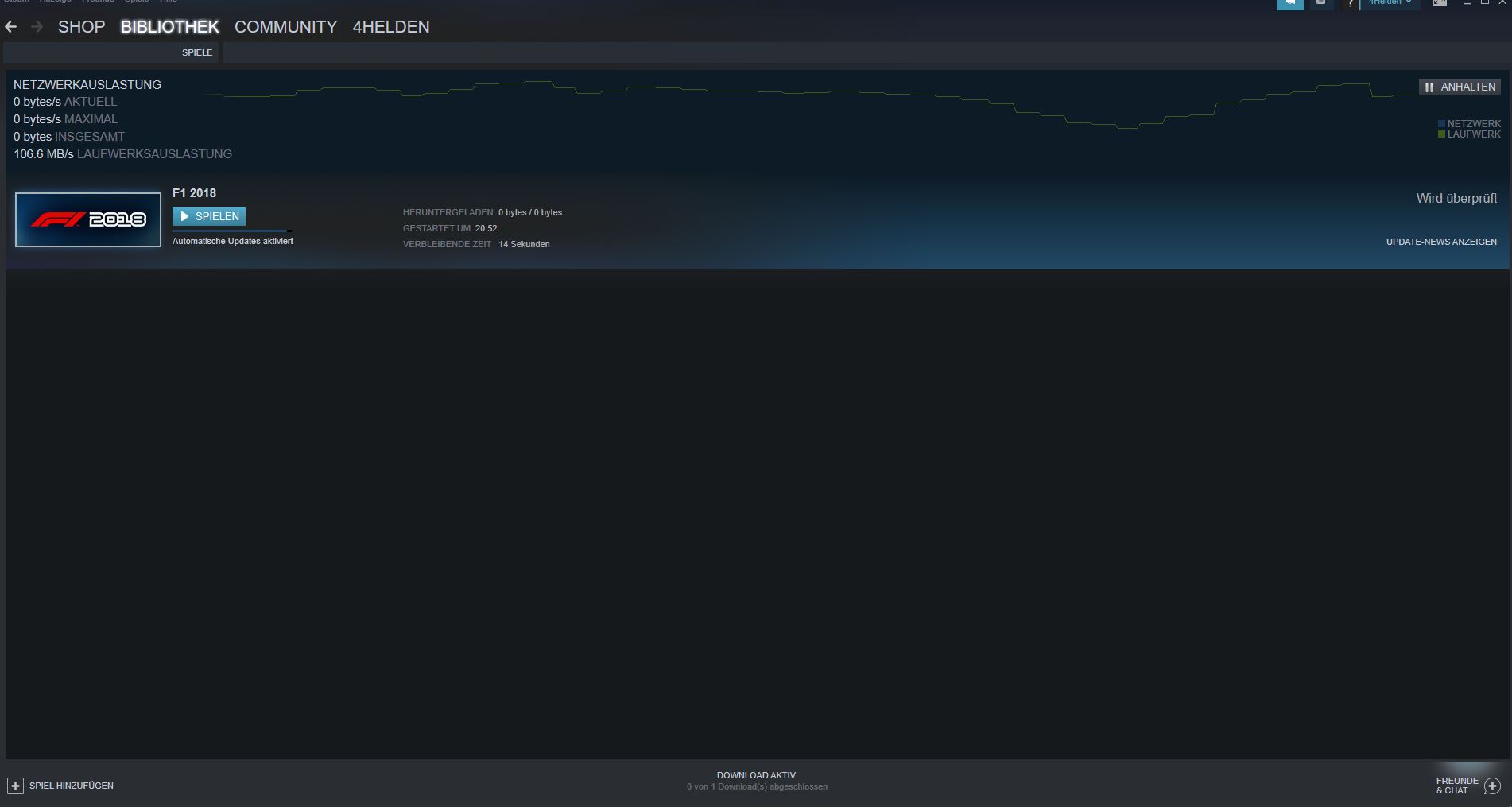1512x807 pixels.
Task: Click the 0 bytes INSGESAMT value
Action: point(69,137)
